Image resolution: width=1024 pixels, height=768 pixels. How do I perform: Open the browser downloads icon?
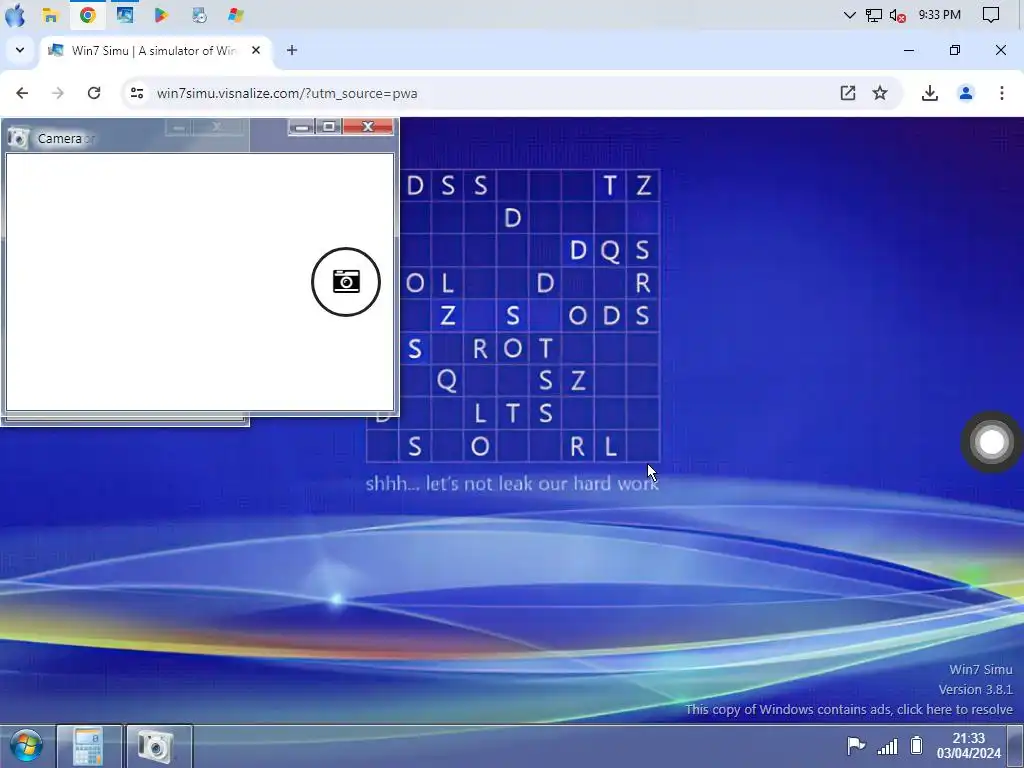pyautogui.click(x=929, y=93)
